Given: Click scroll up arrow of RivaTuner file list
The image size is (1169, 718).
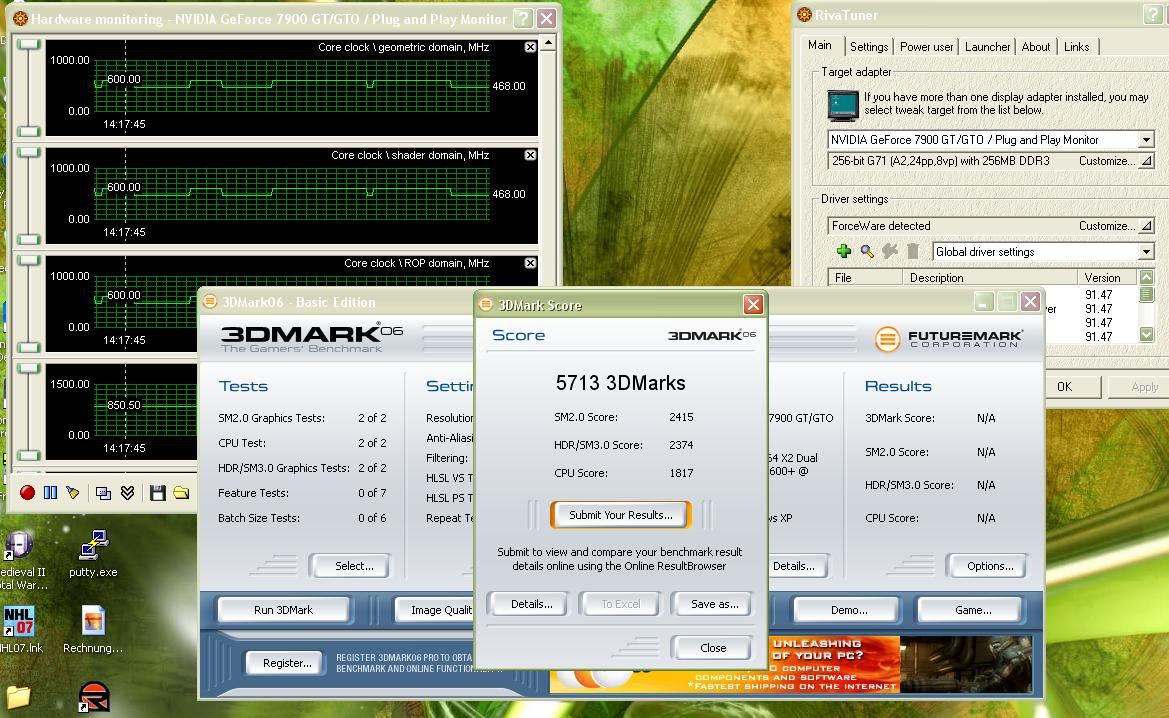Looking at the screenshot, I should pos(1147,277).
